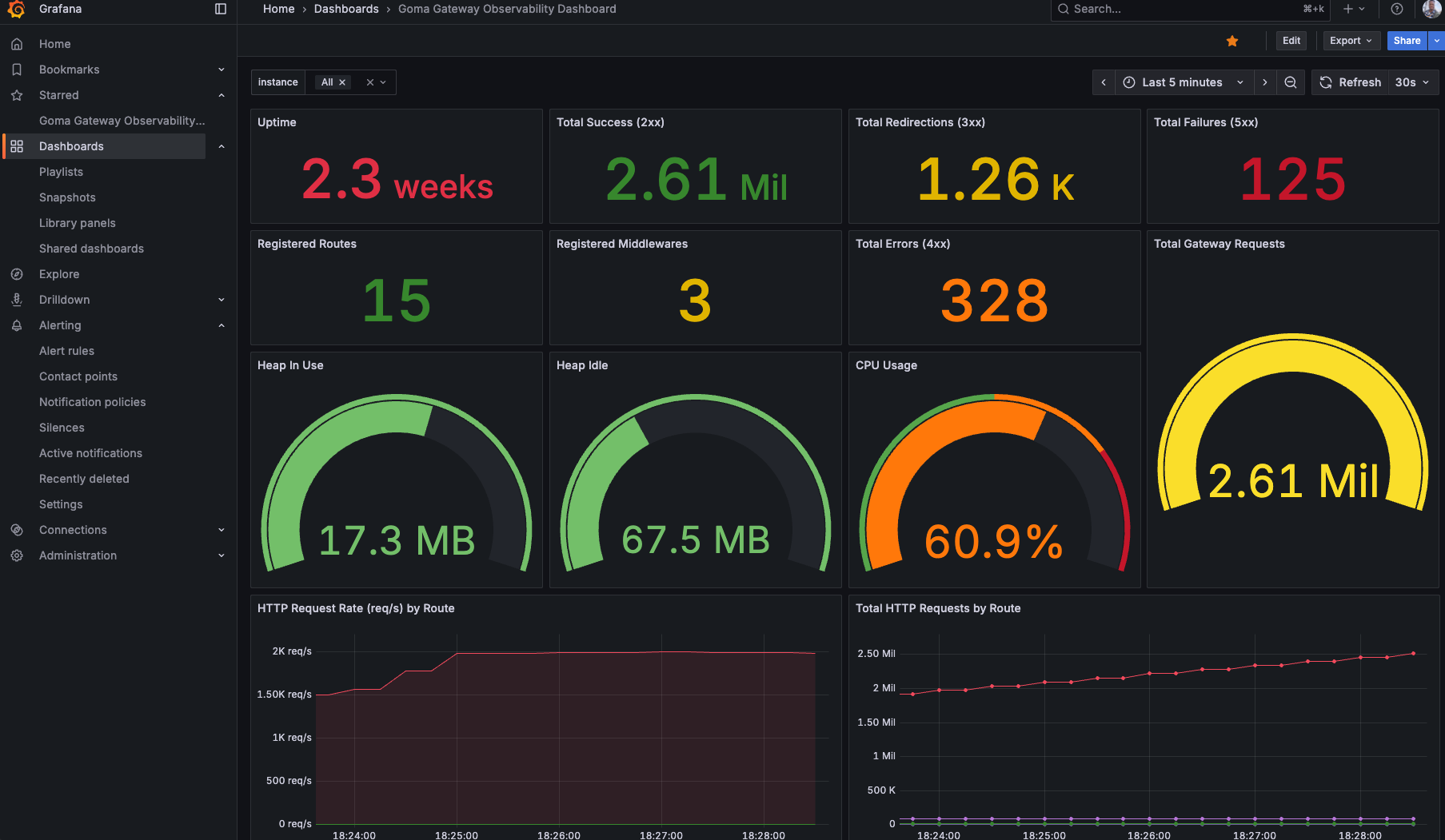Expand the Administration section
Image resolution: width=1445 pixels, height=840 pixels.
coord(222,555)
